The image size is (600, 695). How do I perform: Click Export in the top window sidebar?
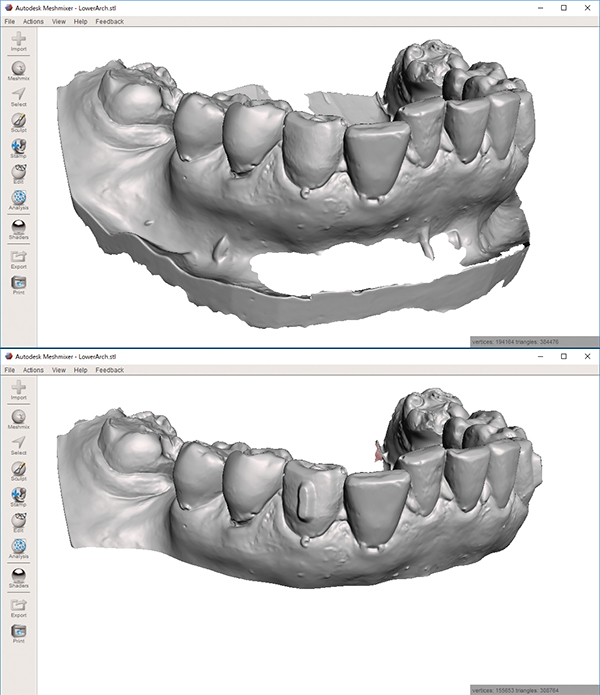19,258
